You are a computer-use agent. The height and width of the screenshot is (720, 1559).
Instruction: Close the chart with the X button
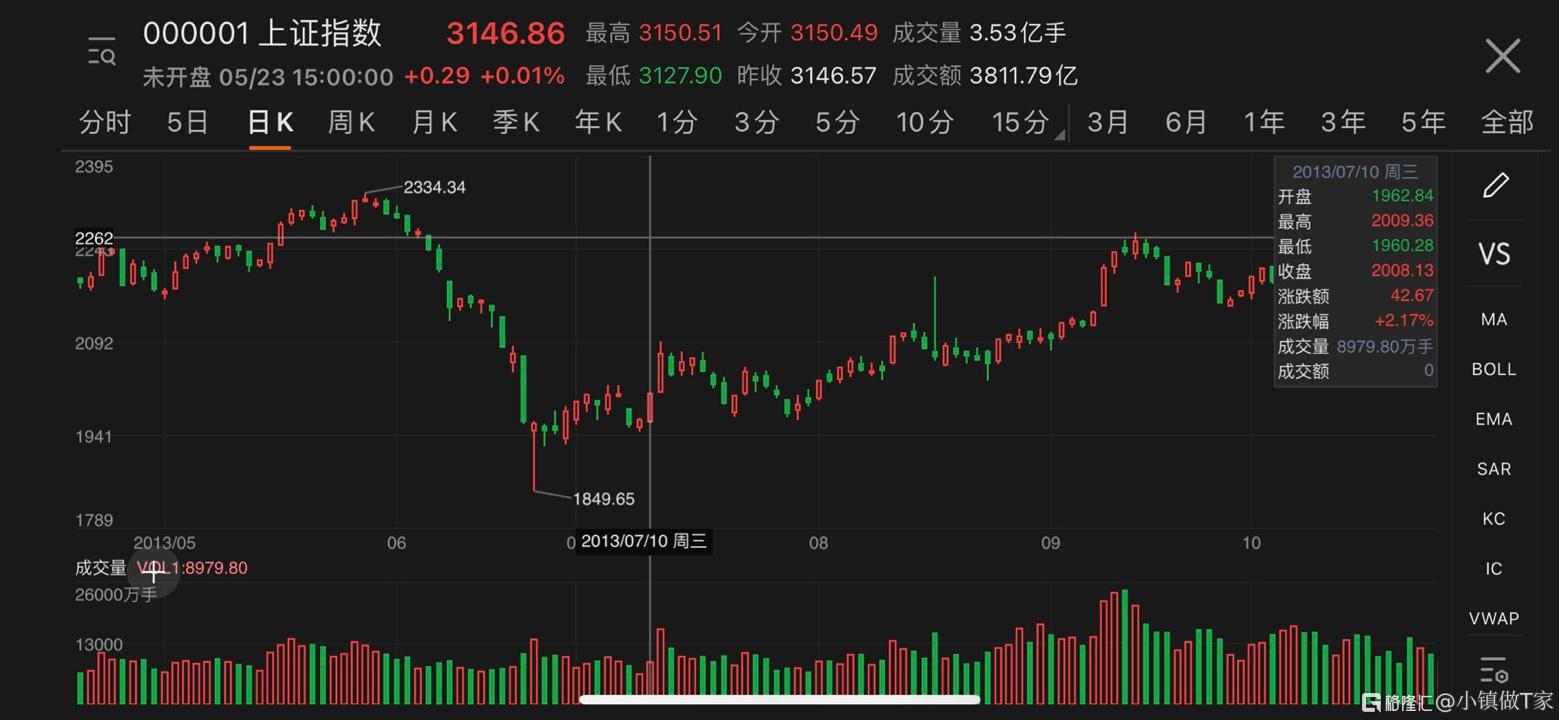tap(1502, 56)
